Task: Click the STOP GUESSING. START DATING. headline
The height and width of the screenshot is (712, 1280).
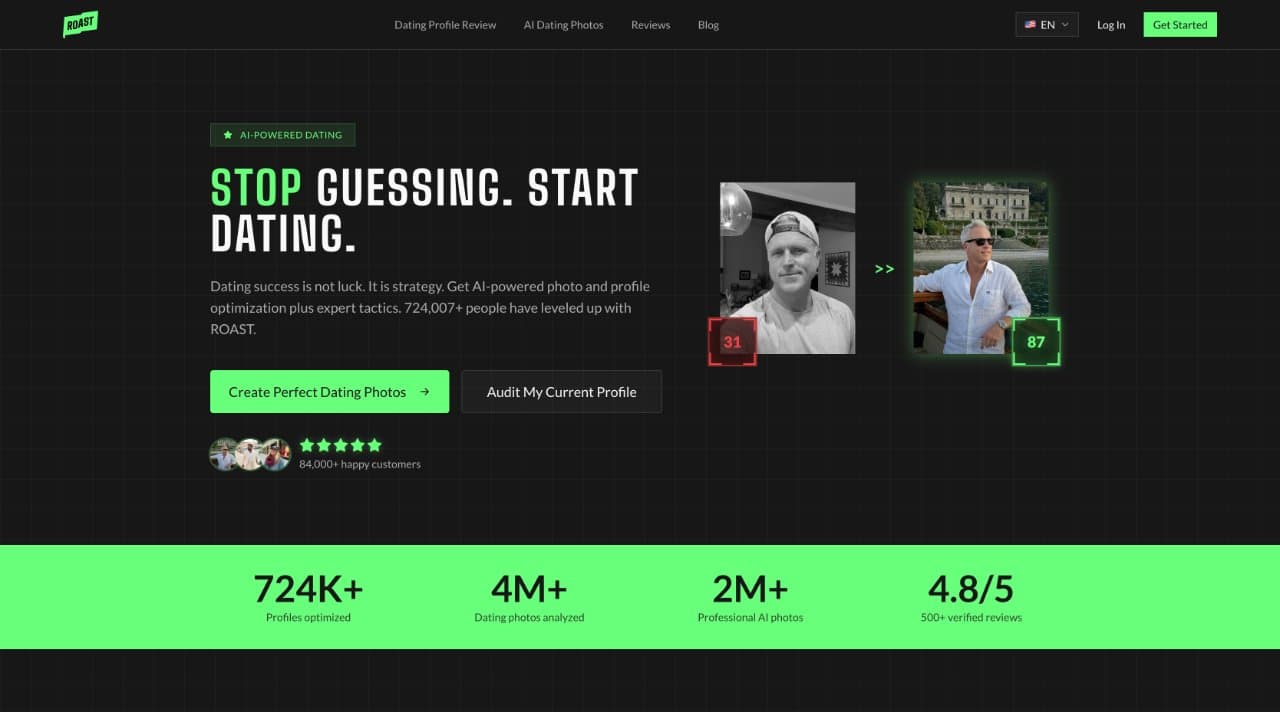Action: coord(424,210)
